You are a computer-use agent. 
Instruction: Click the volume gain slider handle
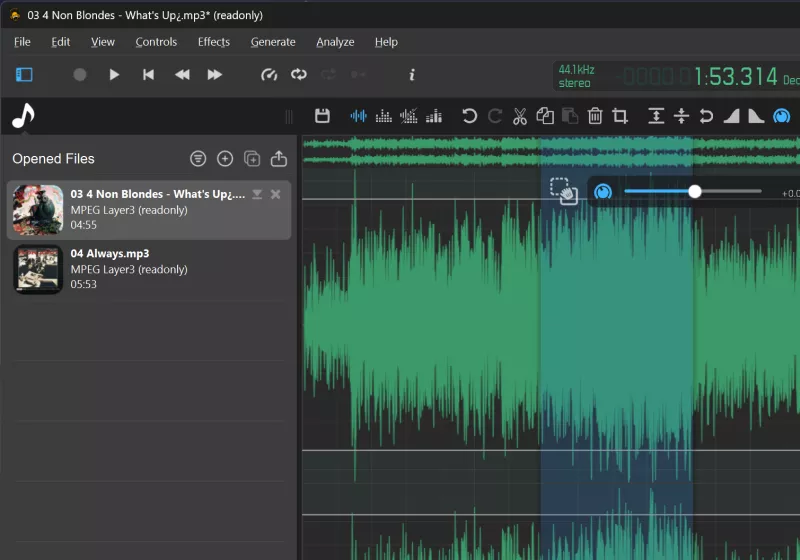tap(695, 191)
